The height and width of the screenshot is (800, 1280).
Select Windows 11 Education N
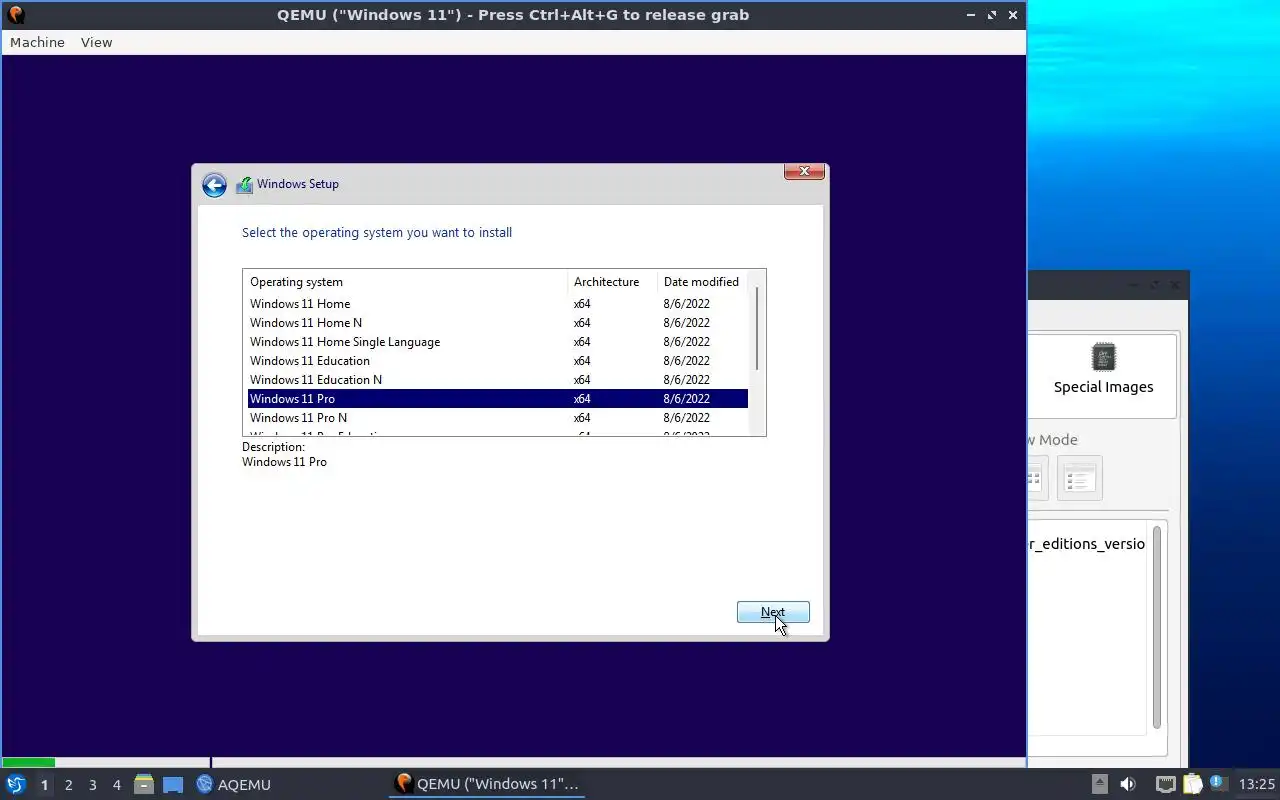(x=497, y=380)
